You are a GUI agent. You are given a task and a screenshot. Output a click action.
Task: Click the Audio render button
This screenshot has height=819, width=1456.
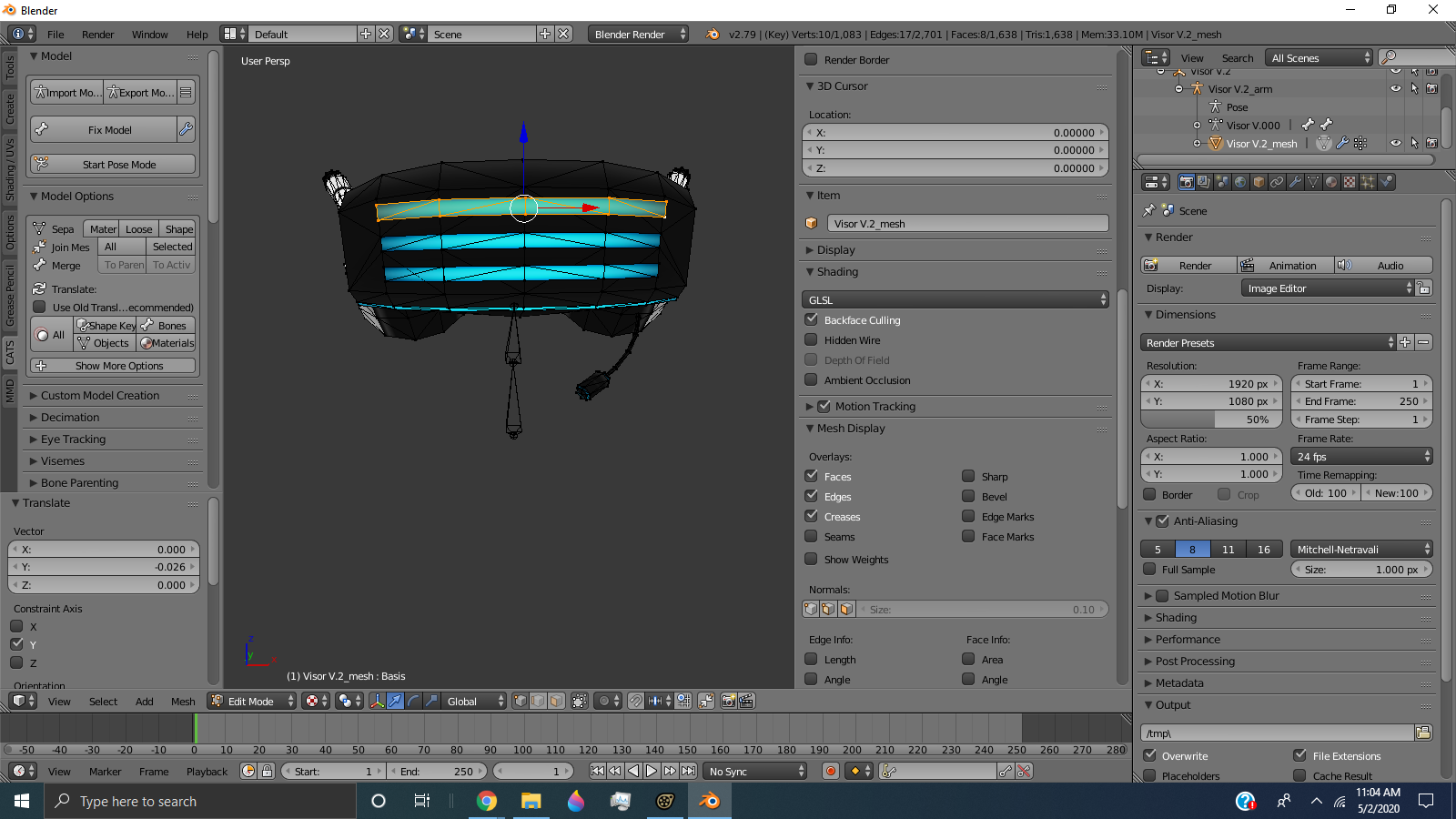(x=1383, y=265)
